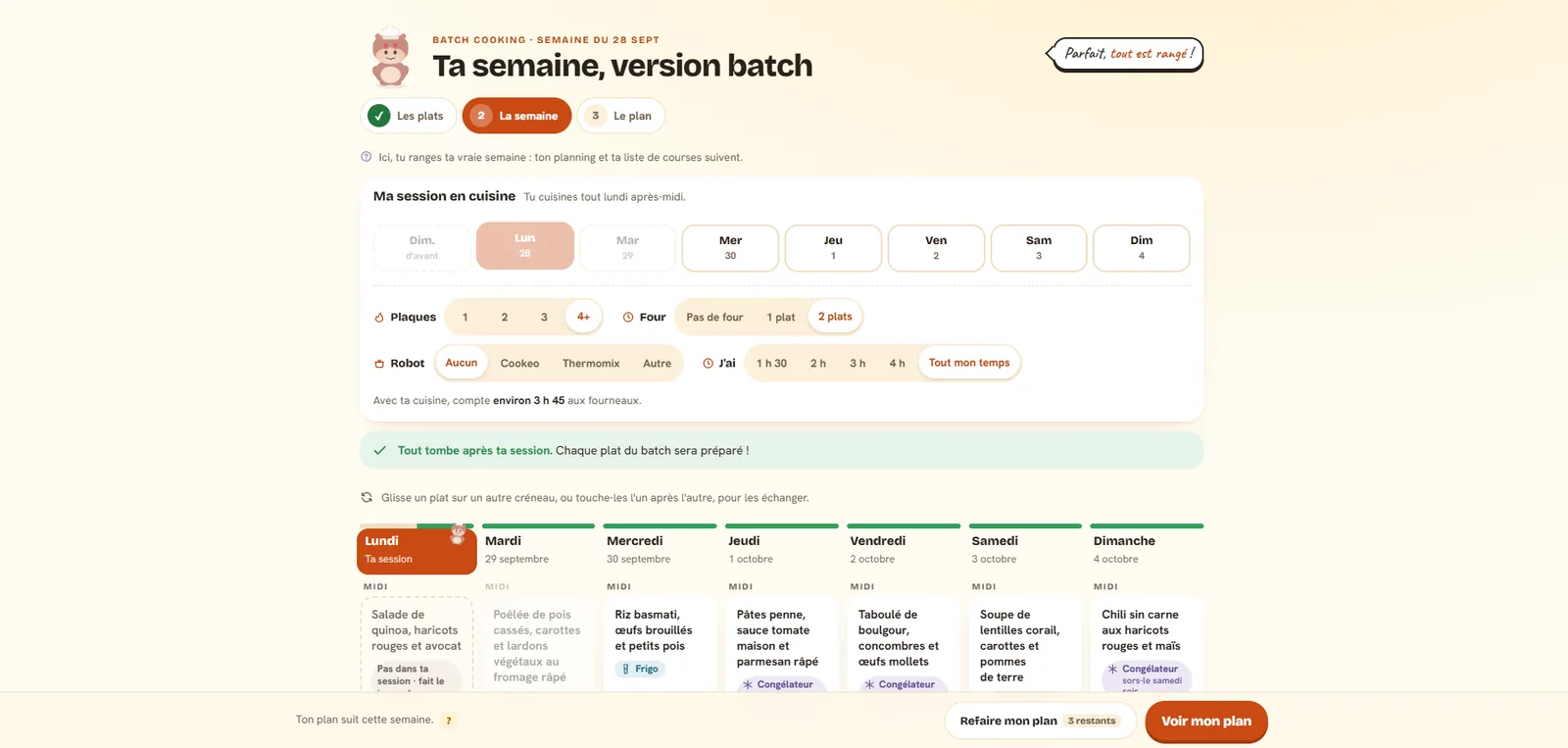Click the green checkmark on Les plats step

coord(379,116)
